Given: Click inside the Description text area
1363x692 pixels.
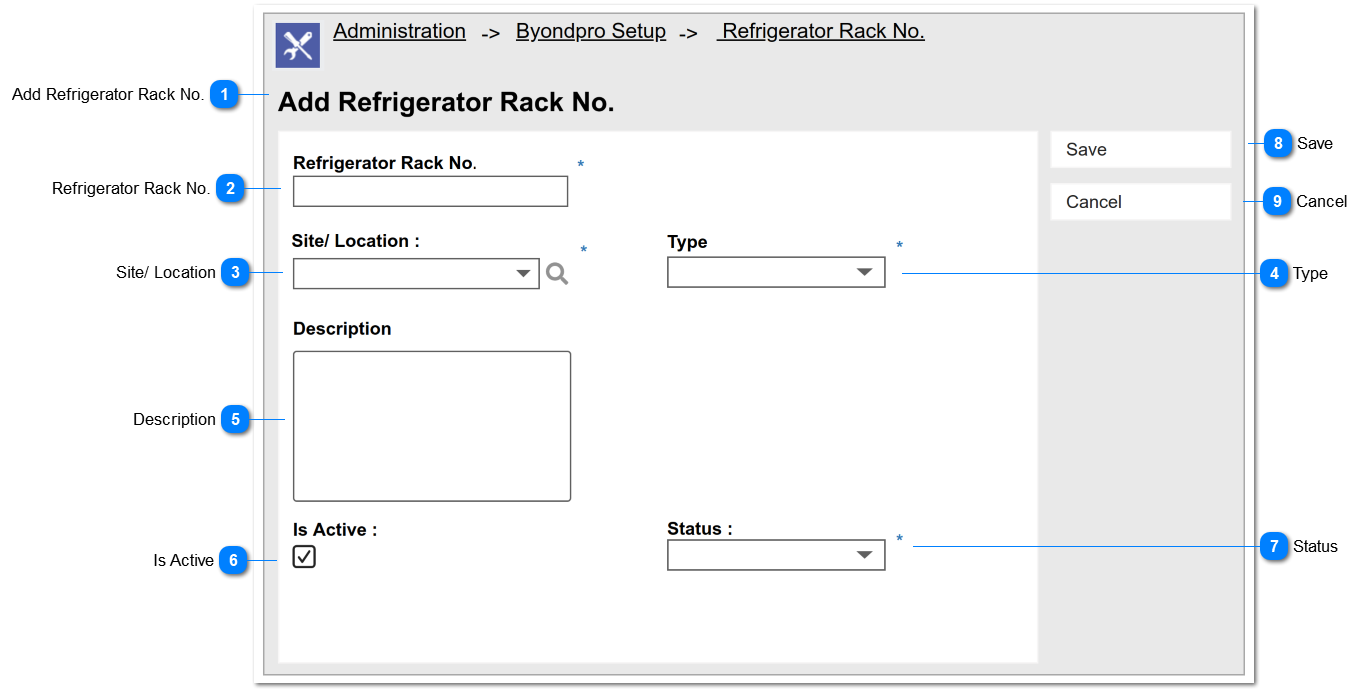Looking at the screenshot, I should pos(432,426).
